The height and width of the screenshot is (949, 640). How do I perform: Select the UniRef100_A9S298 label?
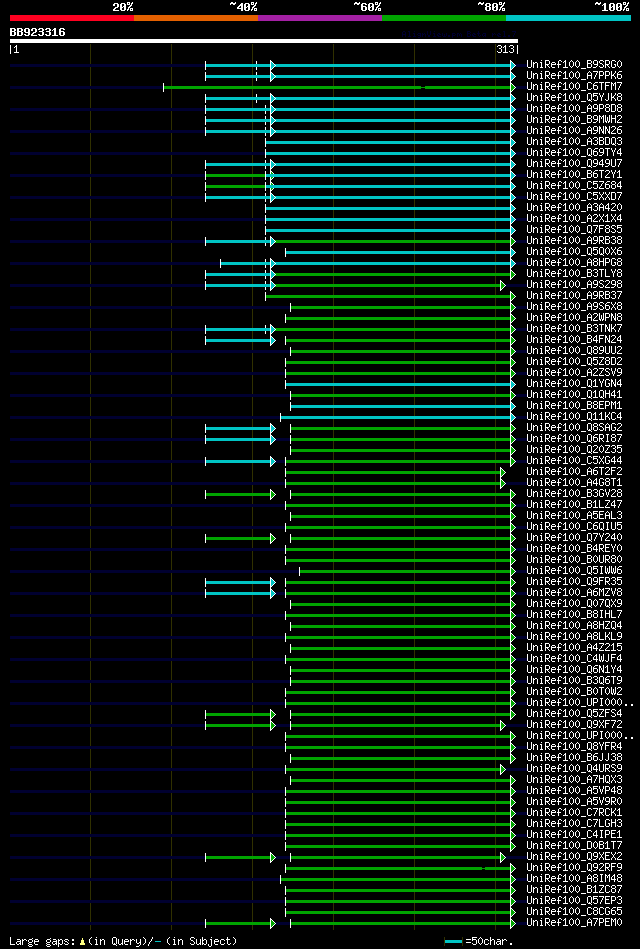point(575,284)
